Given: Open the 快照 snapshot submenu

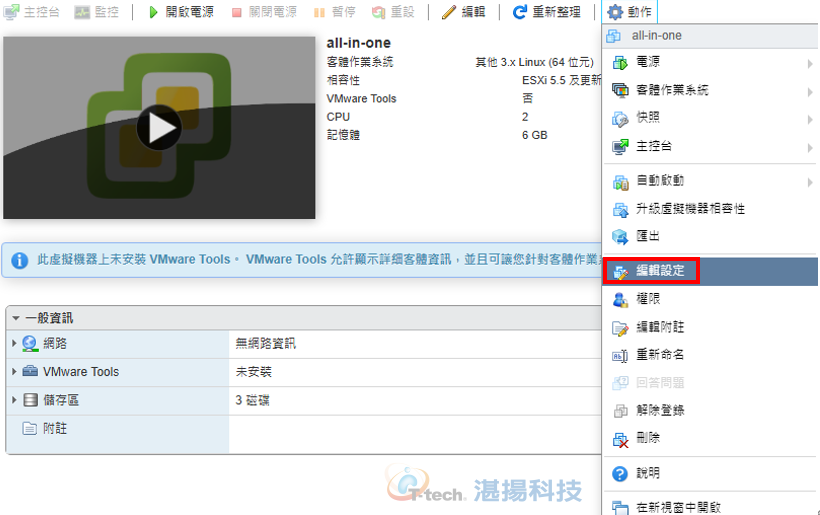Looking at the screenshot, I should (710, 118).
